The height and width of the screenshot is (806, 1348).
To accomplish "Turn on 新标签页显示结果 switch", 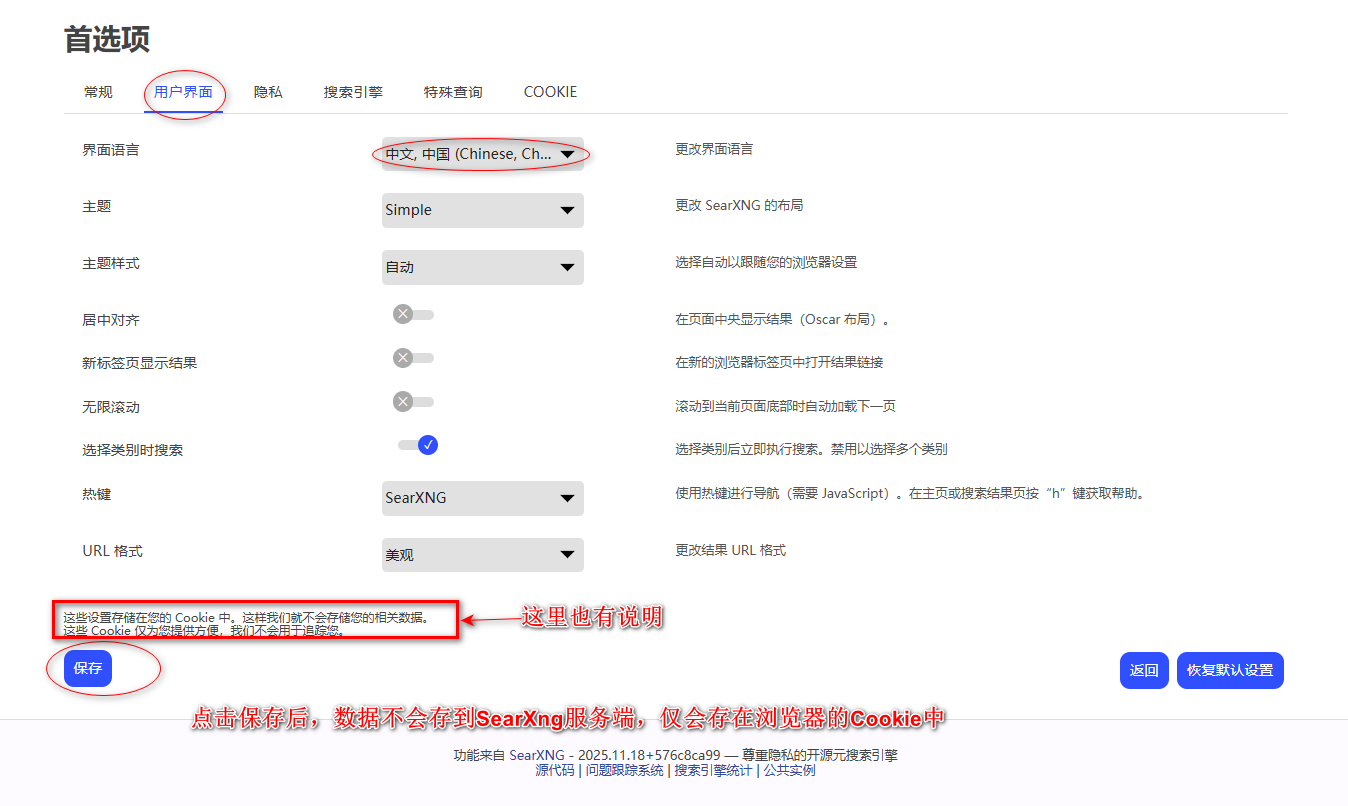I will click(413, 358).
